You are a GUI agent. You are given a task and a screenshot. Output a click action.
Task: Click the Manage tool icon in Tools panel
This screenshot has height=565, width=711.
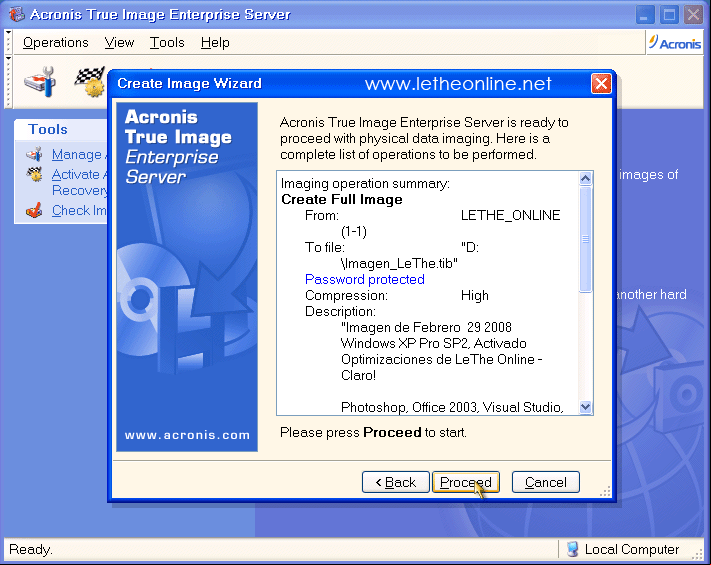(34, 155)
